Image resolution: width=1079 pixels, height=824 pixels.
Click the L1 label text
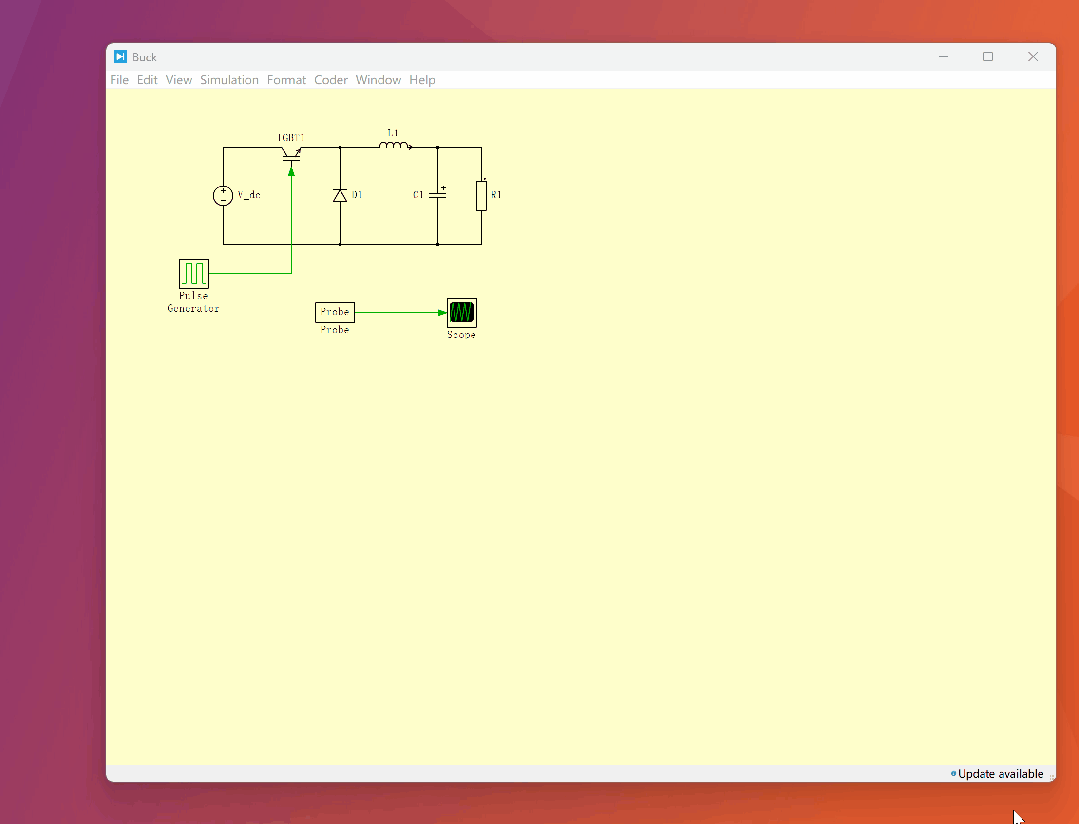click(x=393, y=132)
